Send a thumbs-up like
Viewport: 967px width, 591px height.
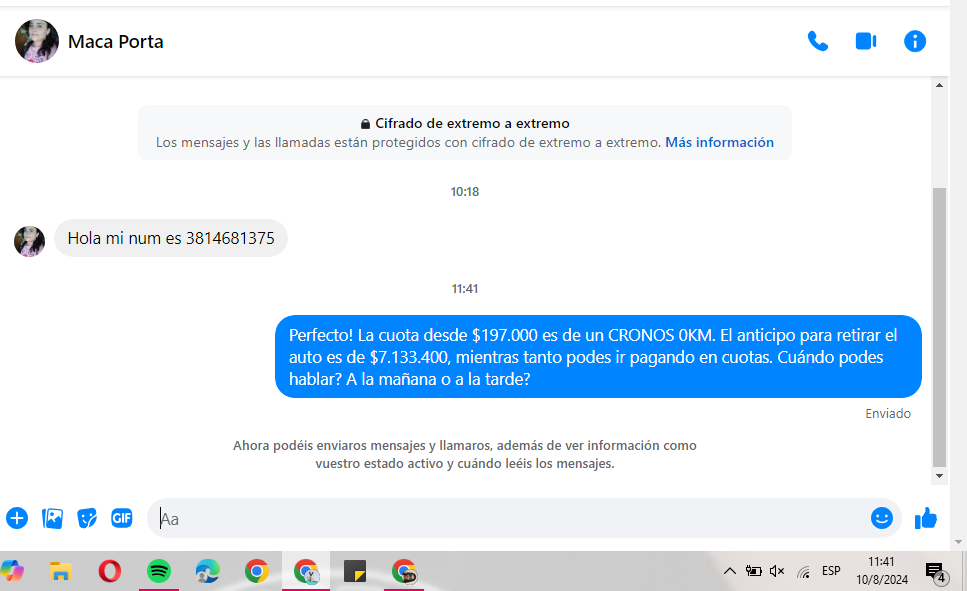926,518
